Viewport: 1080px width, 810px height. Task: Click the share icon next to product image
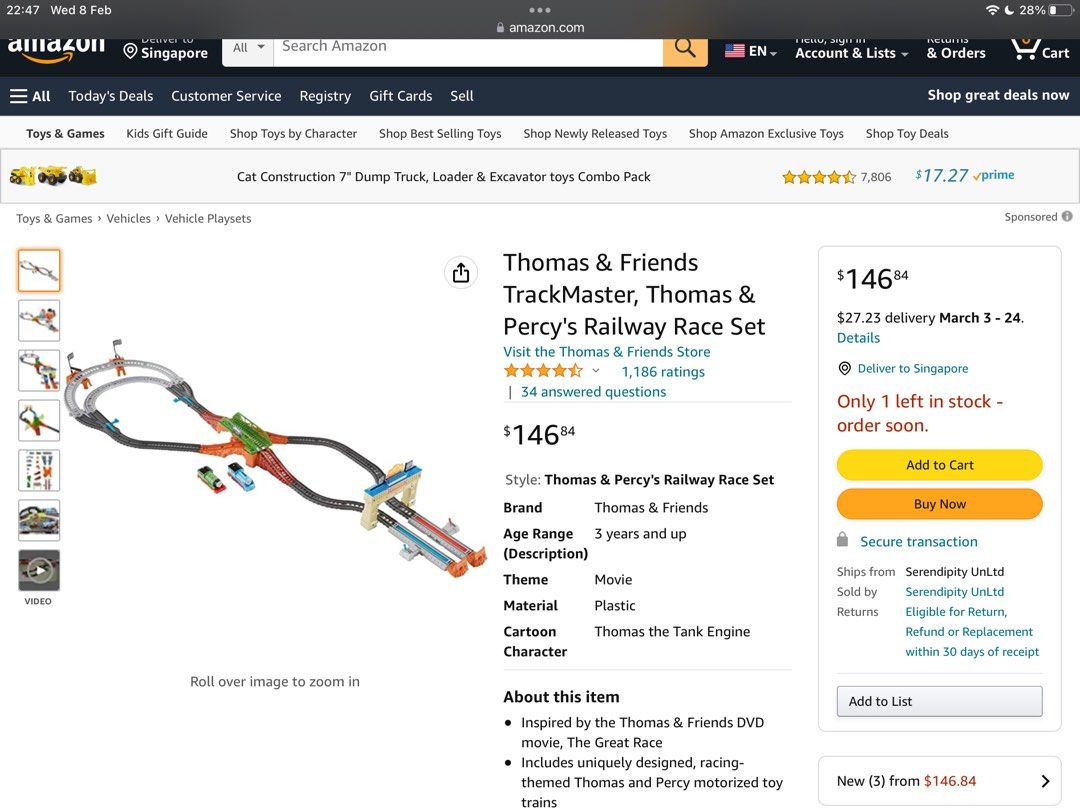[x=461, y=272]
